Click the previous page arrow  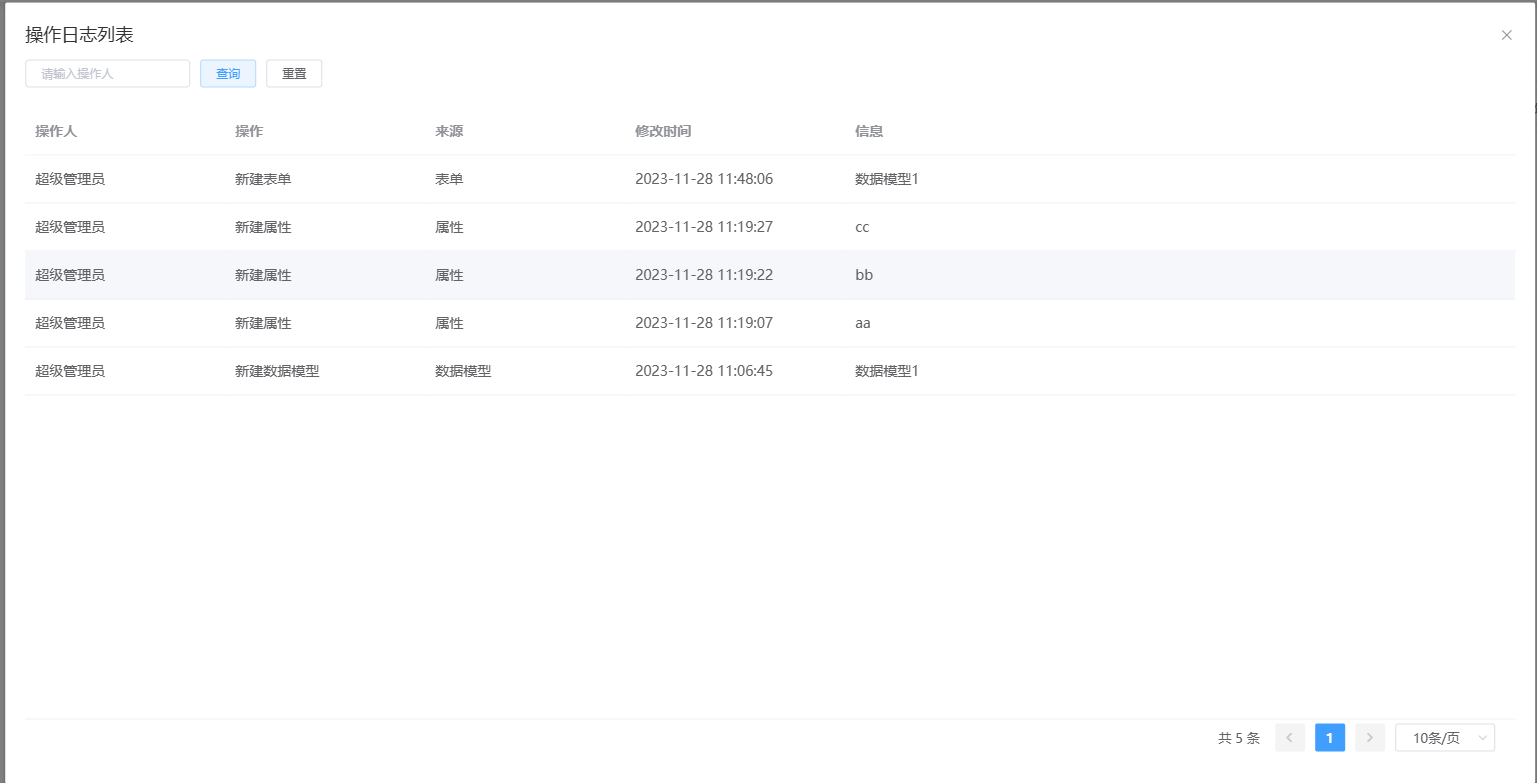(1289, 738)
